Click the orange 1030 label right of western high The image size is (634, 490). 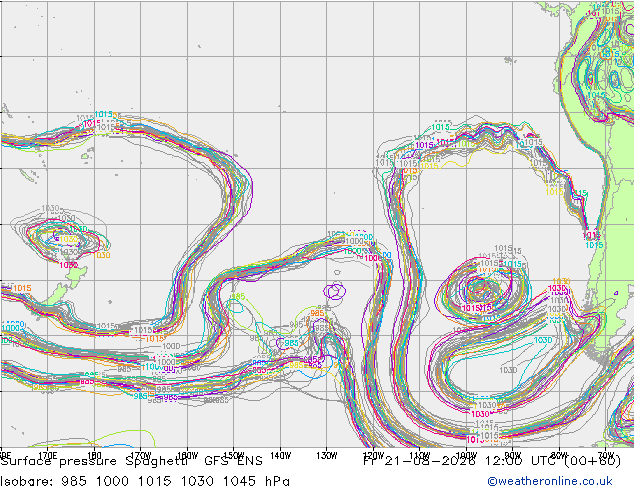pos(101,255)
